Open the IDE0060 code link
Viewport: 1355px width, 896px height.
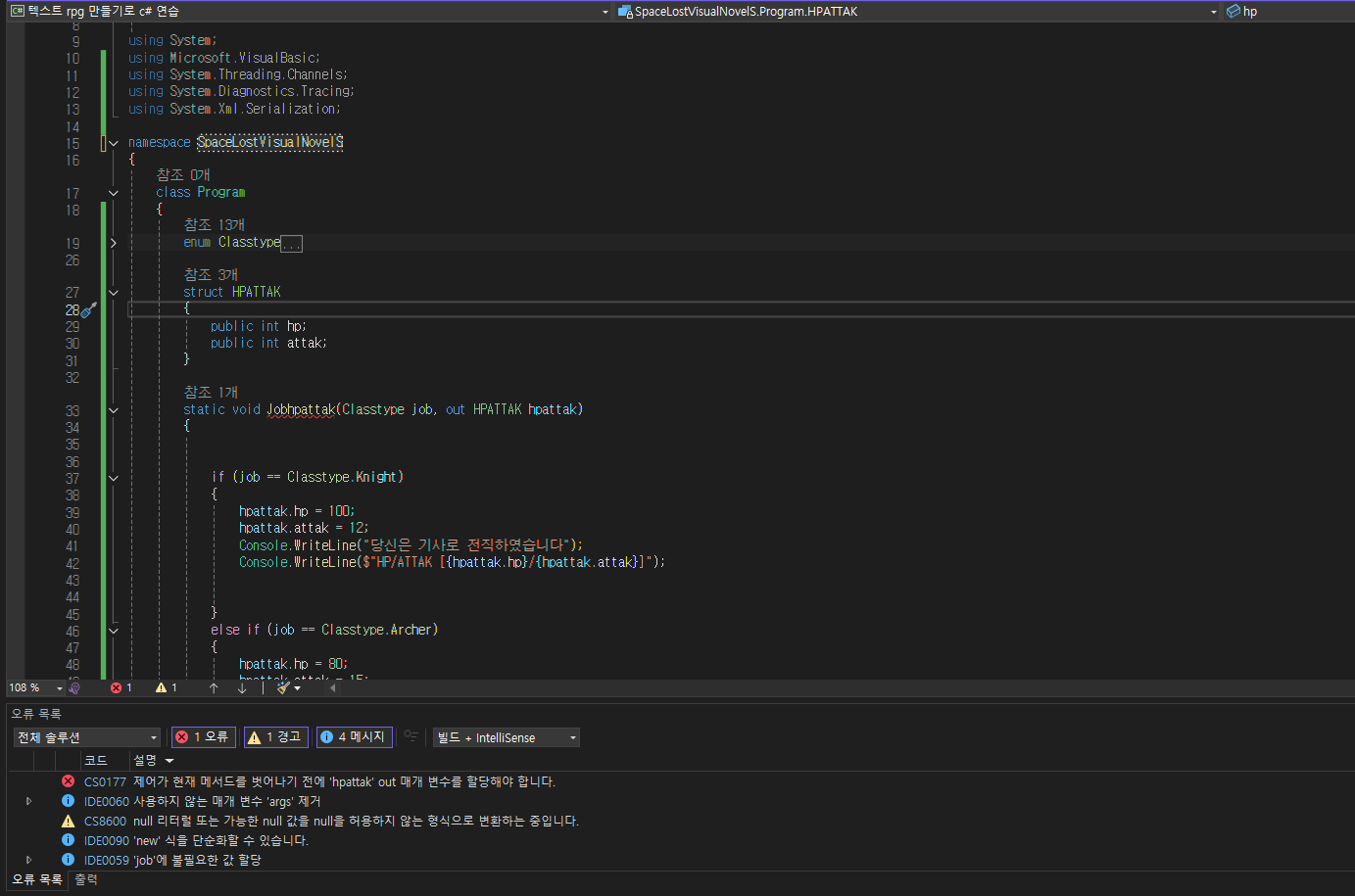(106, 801)
